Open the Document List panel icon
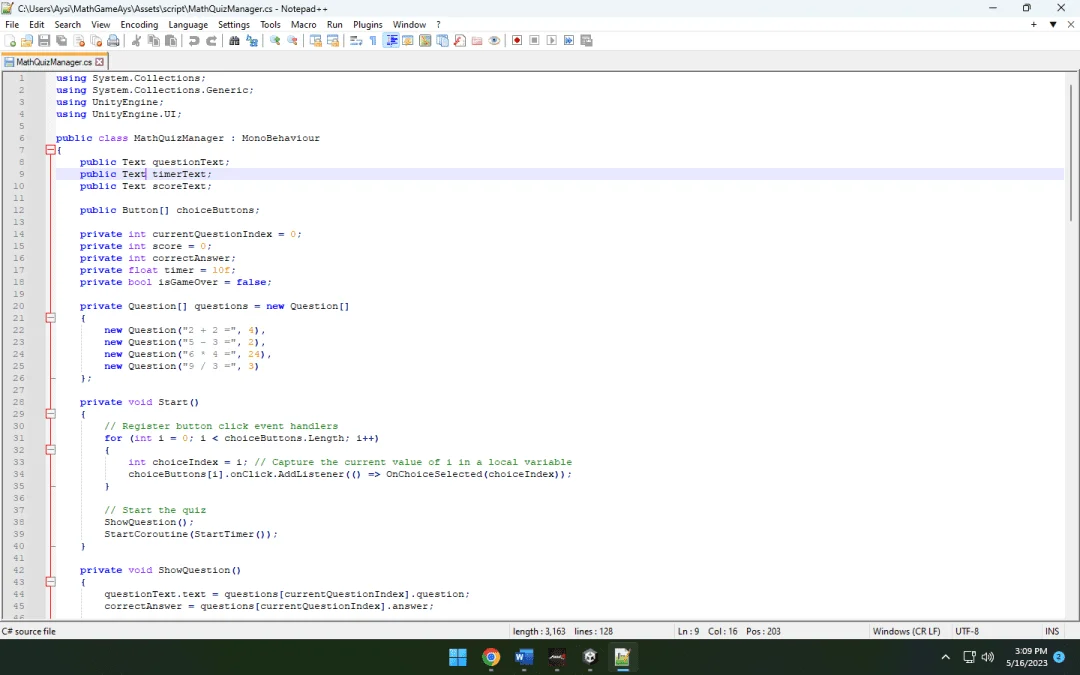Viewport: 1080px width, 675px height. [x=442, y=41]
